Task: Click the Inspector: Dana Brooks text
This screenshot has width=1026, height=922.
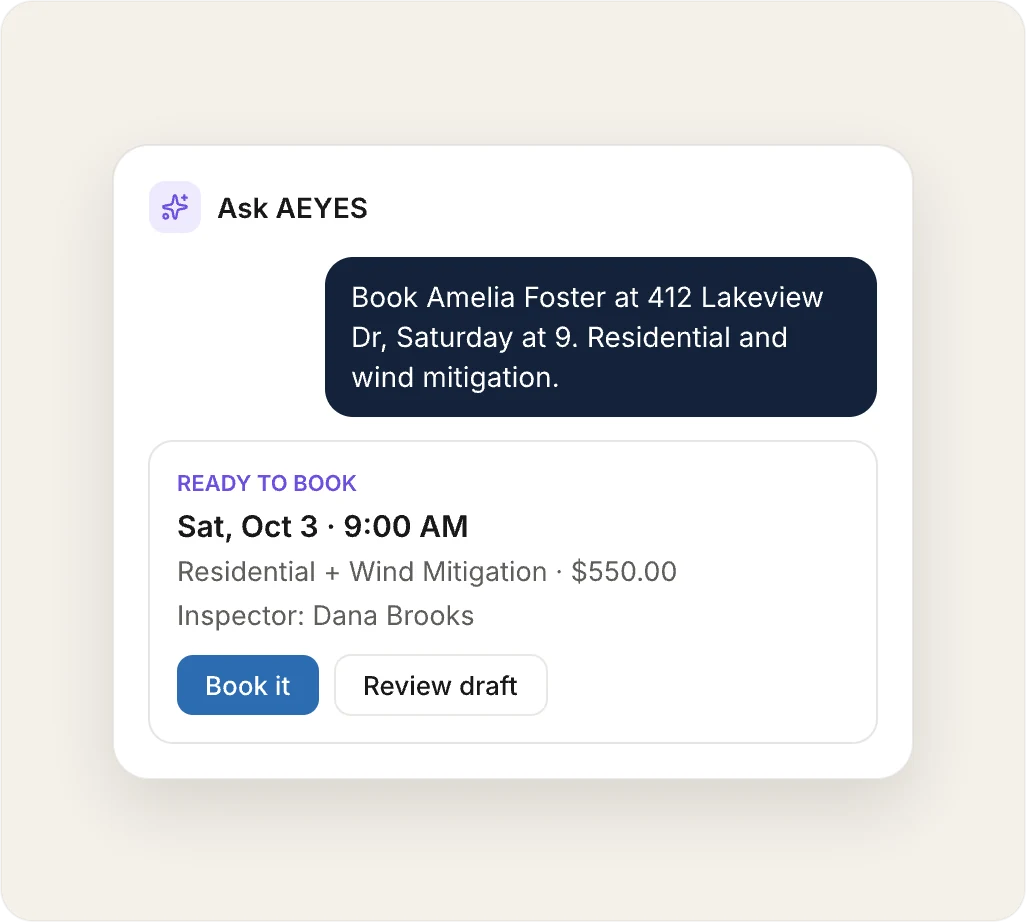Action: point(325,616)
